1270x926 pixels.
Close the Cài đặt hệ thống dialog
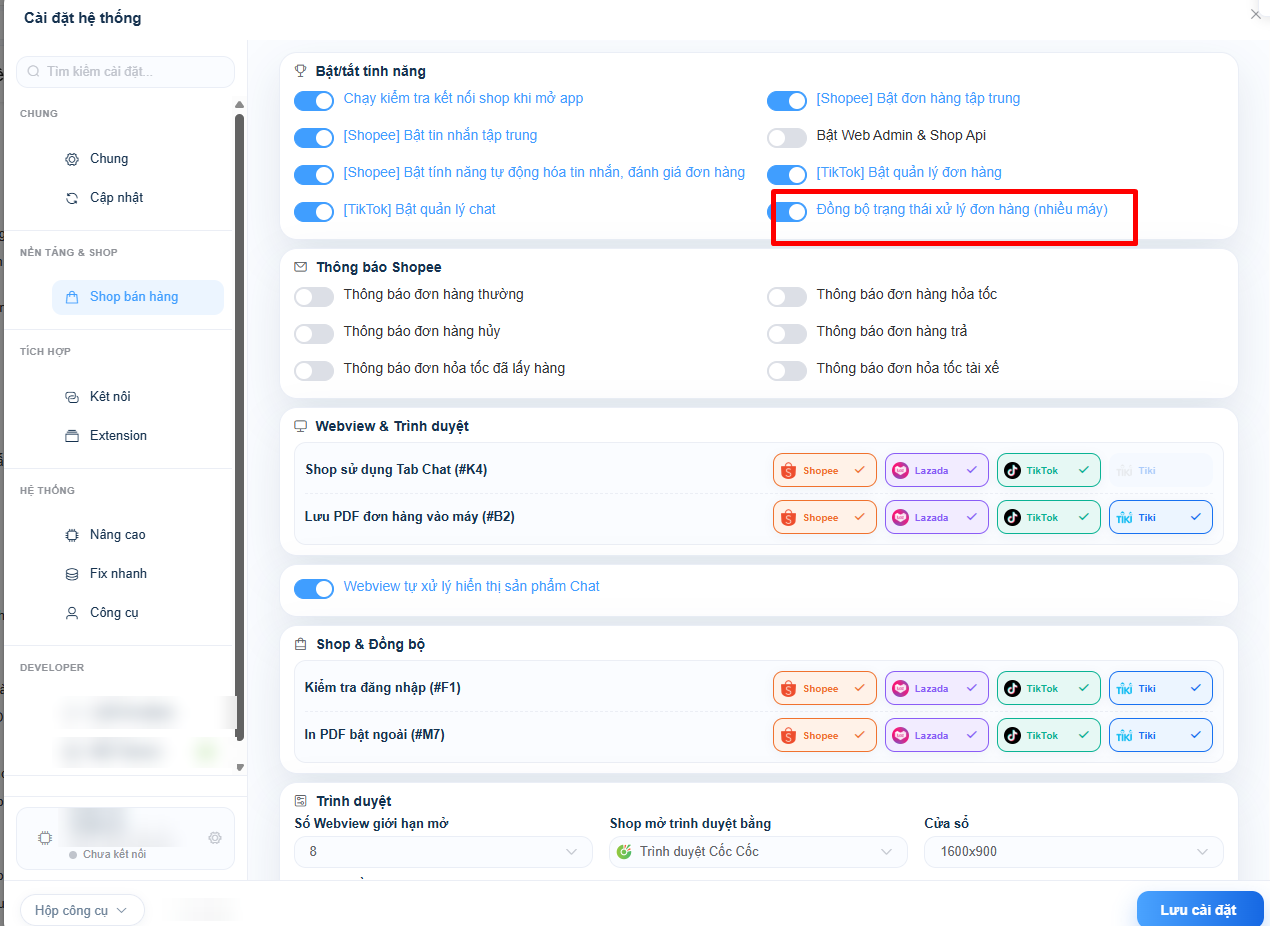click(x=1256, y=14)
